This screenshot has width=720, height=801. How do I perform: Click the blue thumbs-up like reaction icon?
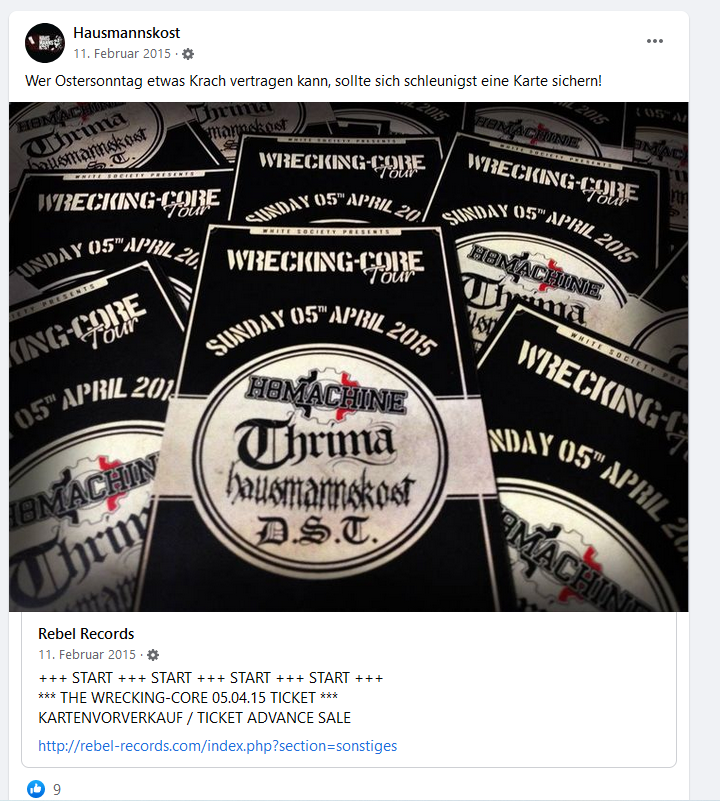[36, 789]
